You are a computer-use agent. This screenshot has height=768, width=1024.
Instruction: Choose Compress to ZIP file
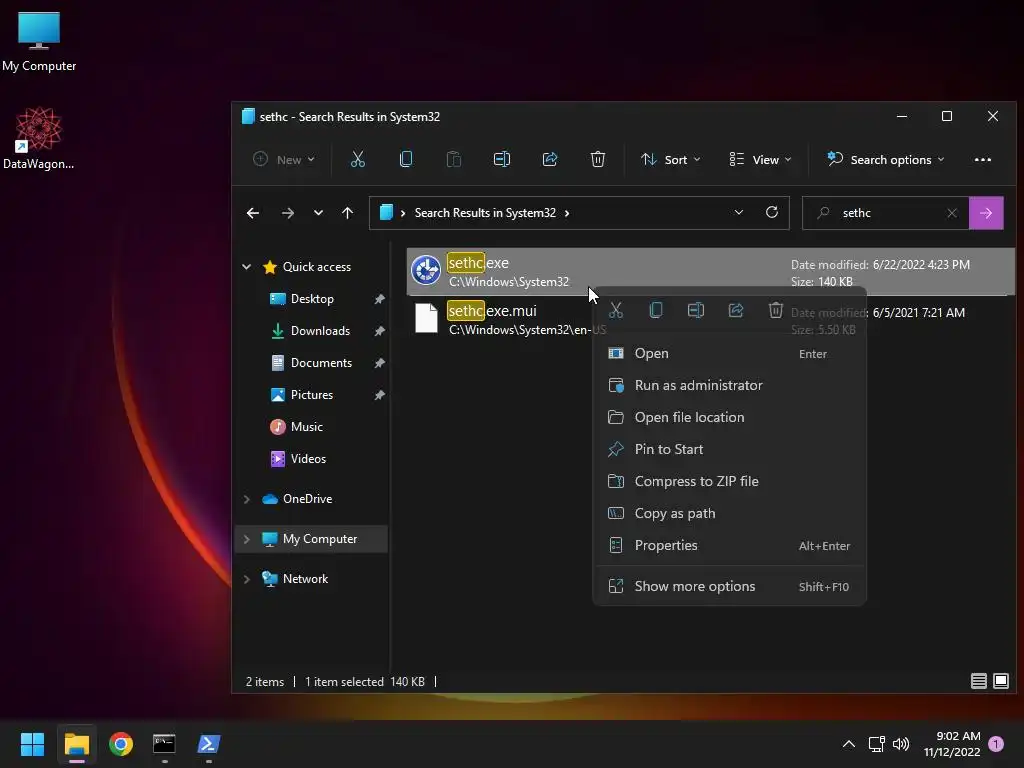pyautogui.click(x=729, y=481)
